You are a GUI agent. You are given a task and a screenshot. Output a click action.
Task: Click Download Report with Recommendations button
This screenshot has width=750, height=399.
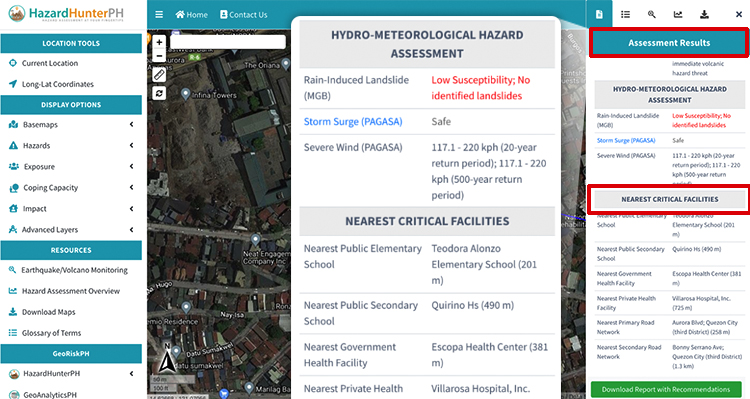(666, 389)
